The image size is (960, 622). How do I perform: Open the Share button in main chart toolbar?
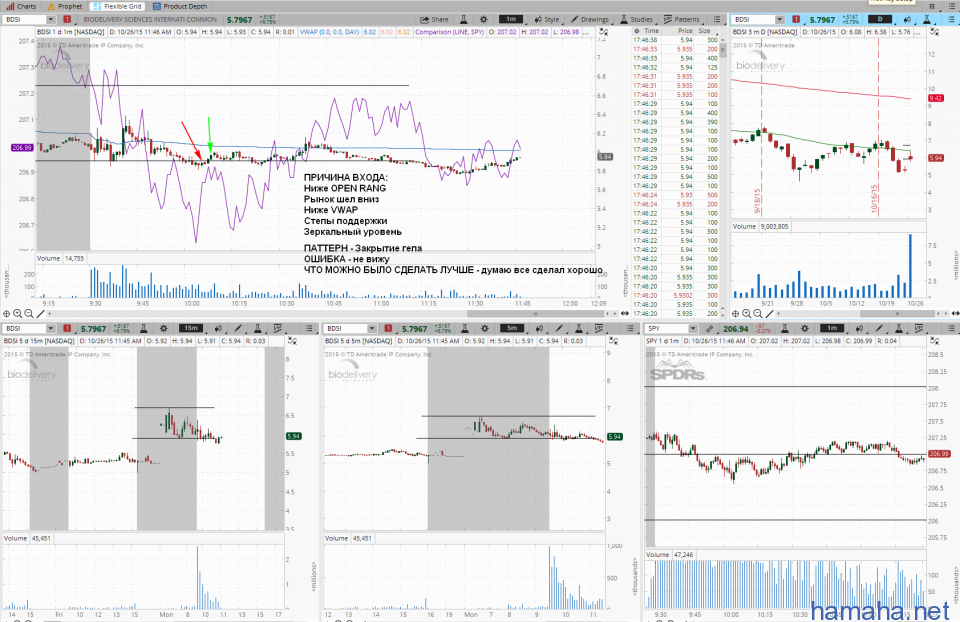tap(434, 20)
